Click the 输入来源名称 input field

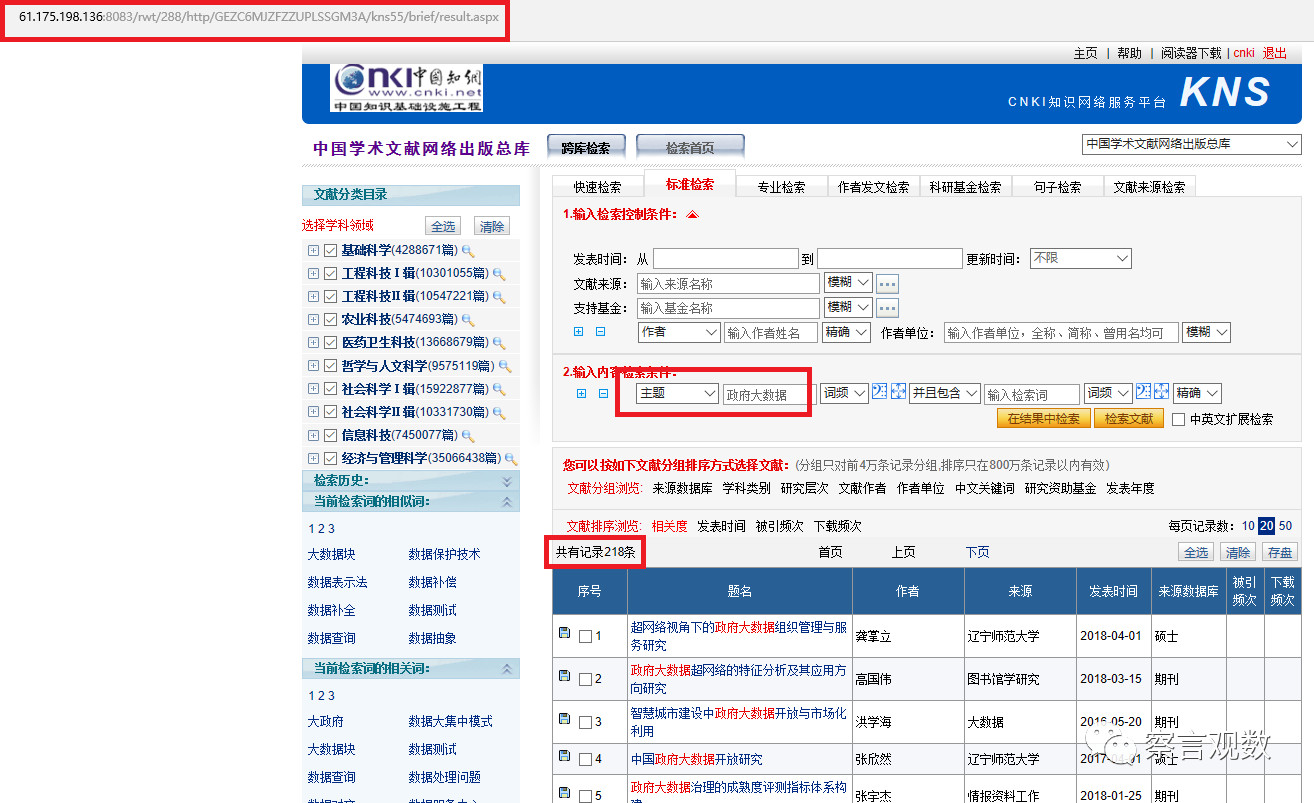coord(727,283)
